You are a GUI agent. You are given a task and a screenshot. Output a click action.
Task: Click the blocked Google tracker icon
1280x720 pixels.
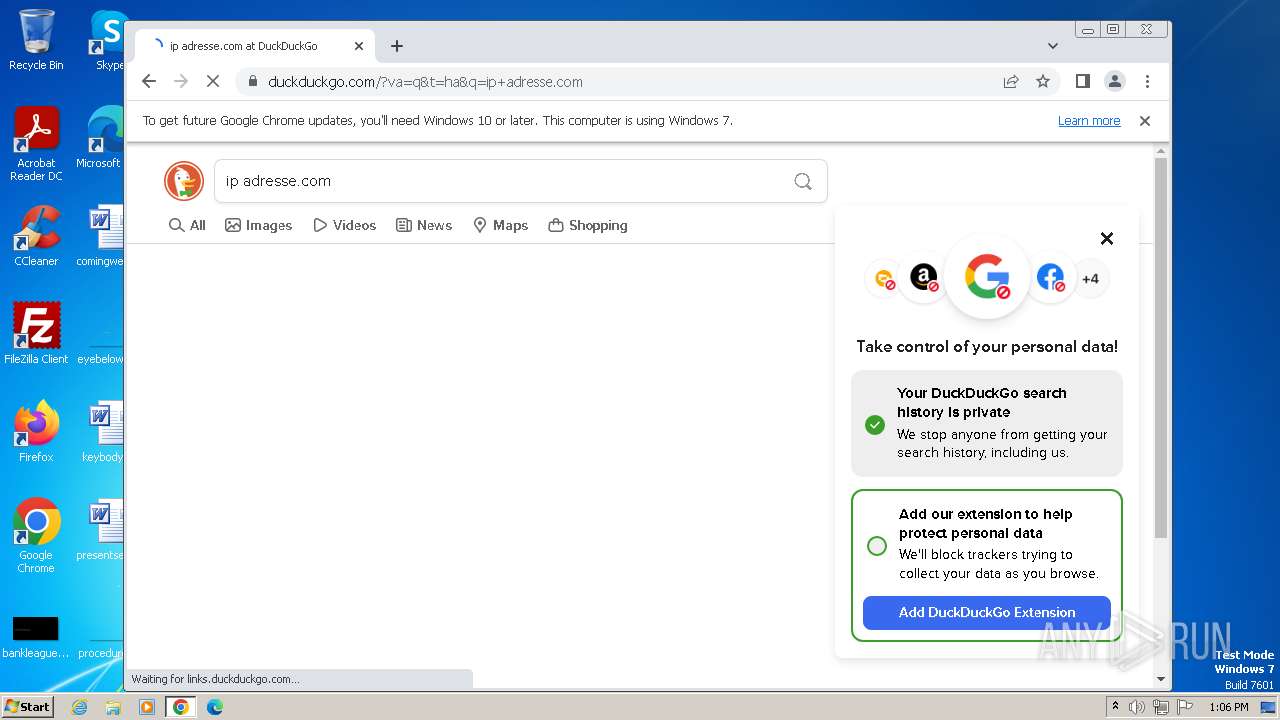point(987,277)
